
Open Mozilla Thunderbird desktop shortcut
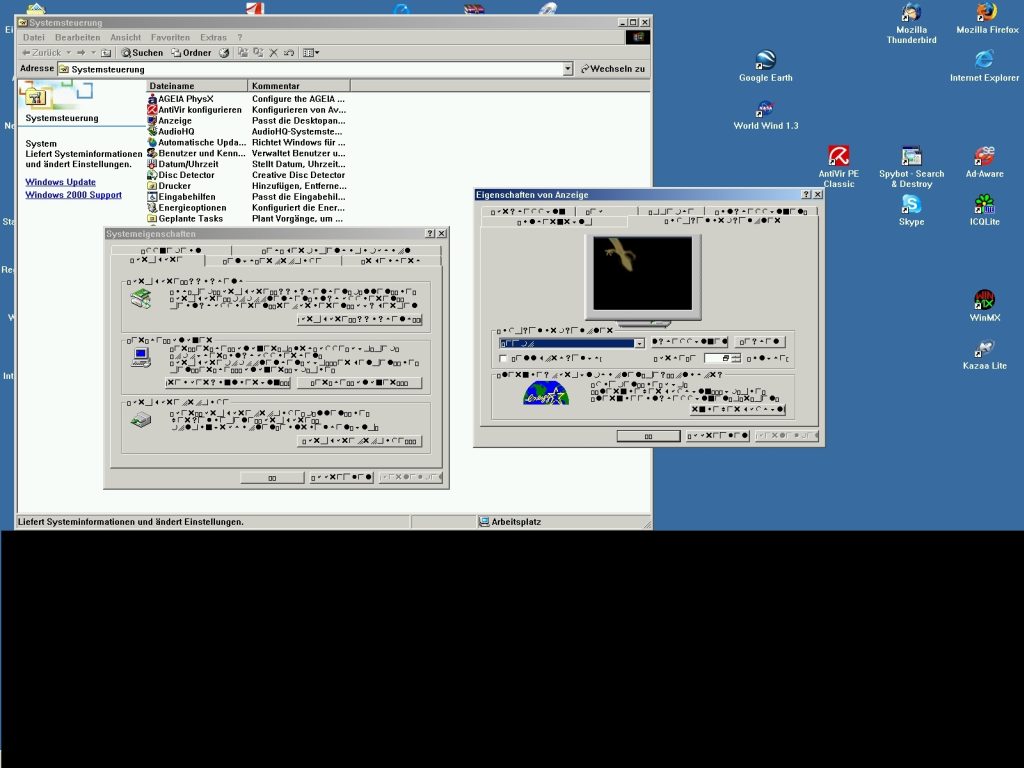tap(911, 24)
